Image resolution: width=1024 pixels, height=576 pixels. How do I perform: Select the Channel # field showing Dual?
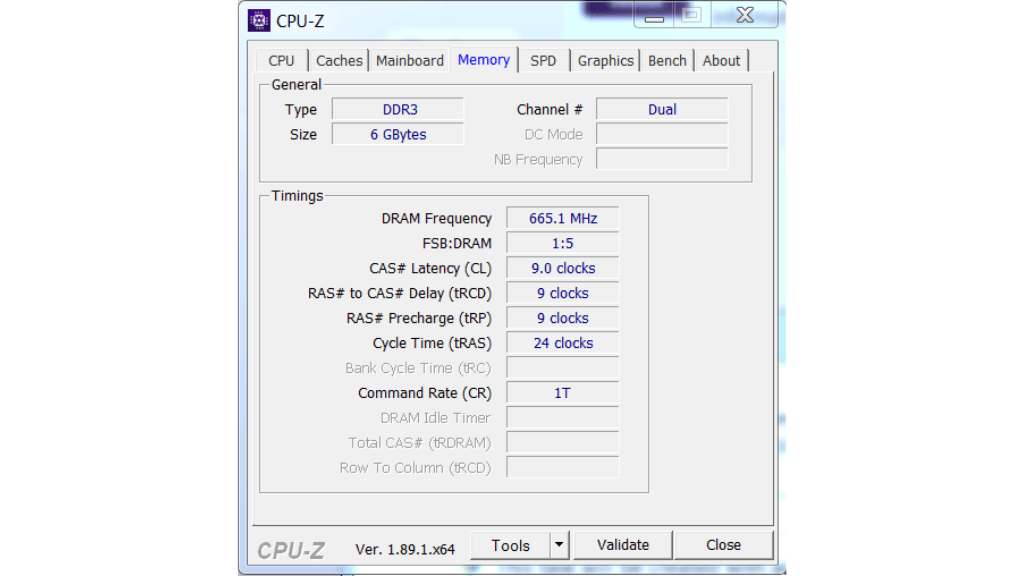662,109
